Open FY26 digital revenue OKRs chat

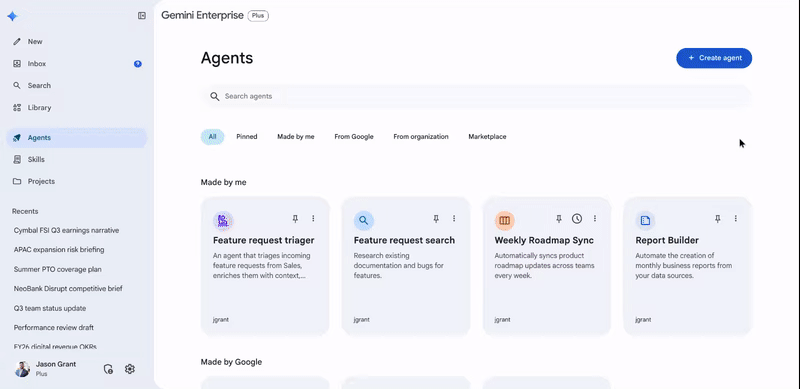click(55, 347)
